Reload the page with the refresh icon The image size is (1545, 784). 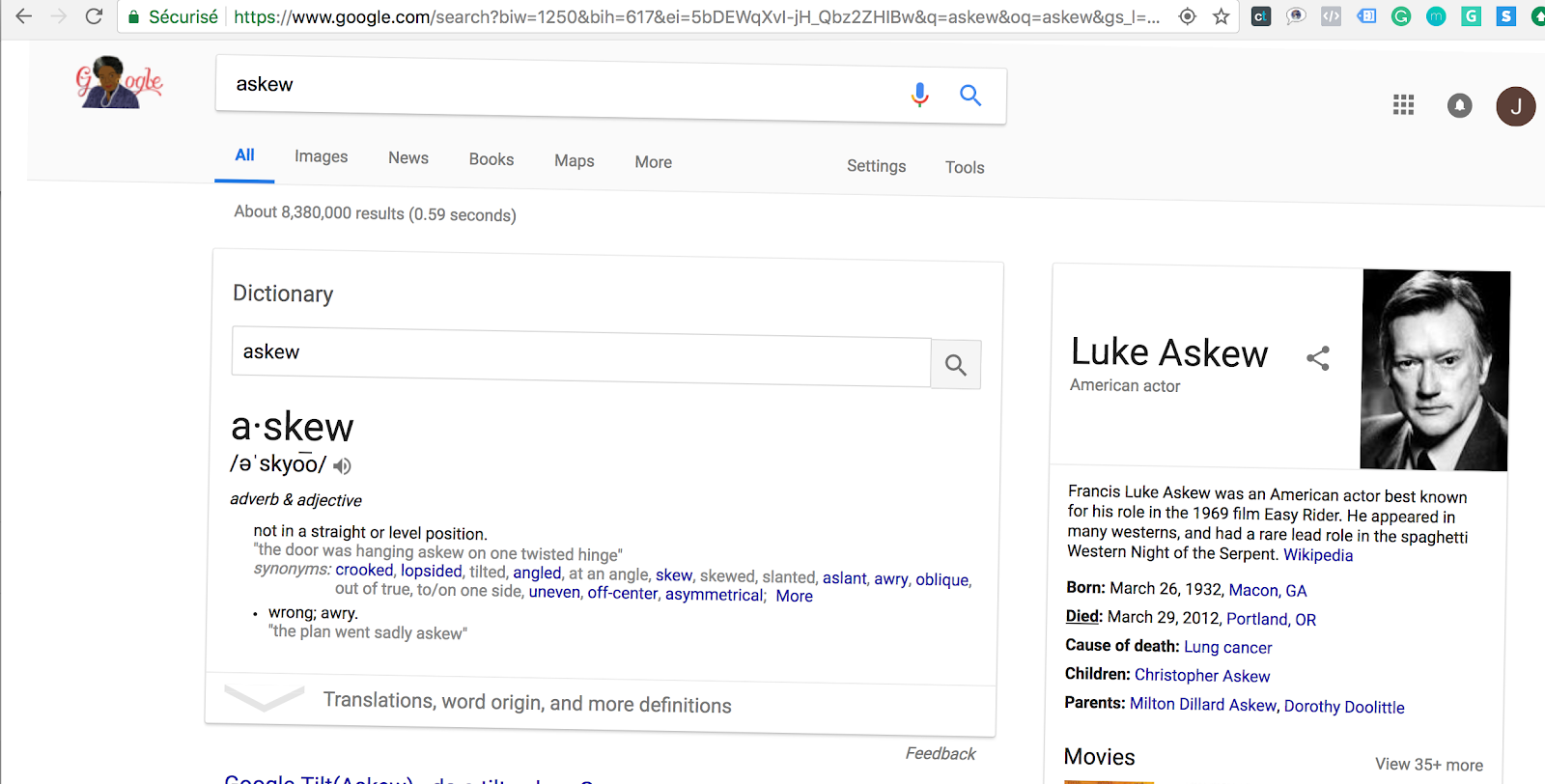pos(94,16)
